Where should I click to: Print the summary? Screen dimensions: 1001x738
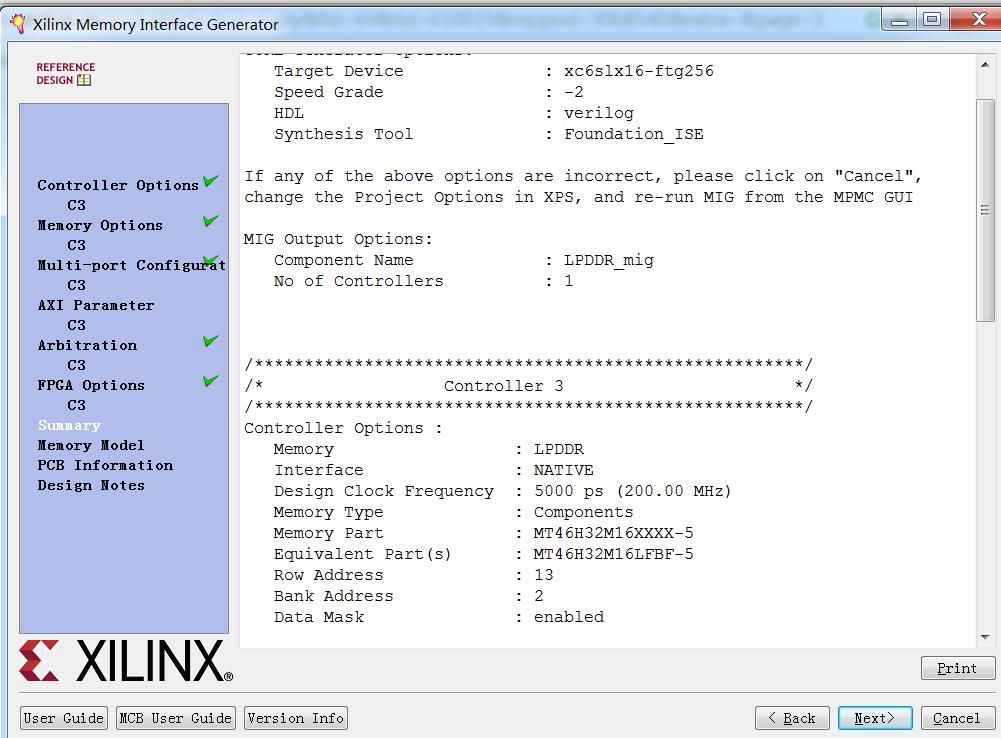958,668
